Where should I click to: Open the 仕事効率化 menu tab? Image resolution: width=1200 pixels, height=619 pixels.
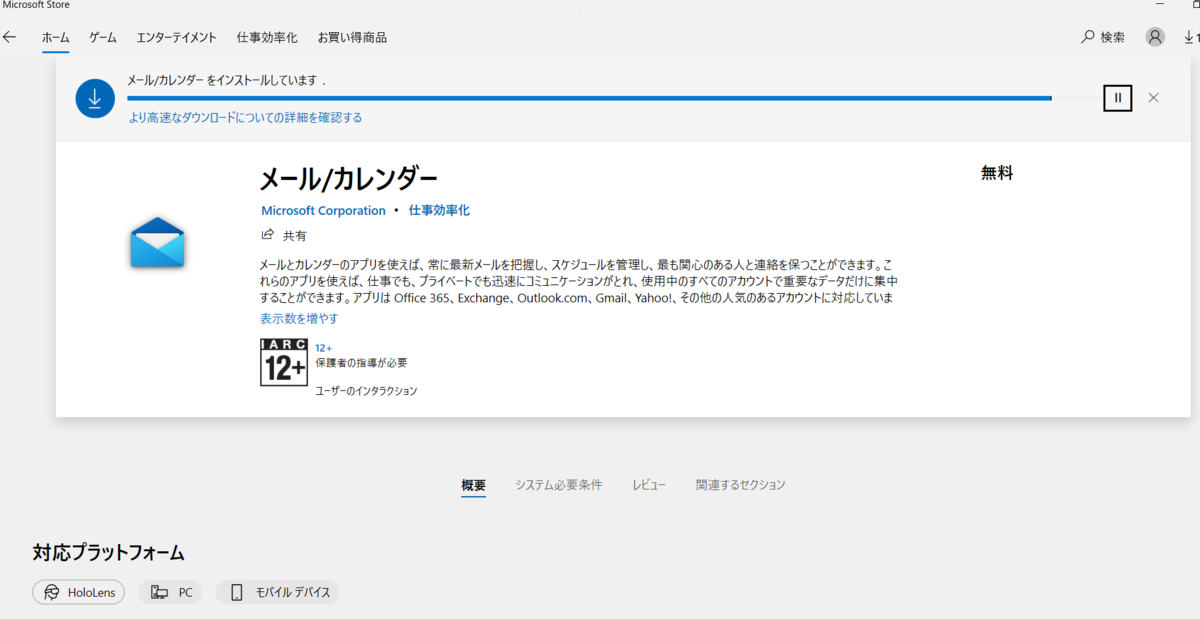[267, 38]
